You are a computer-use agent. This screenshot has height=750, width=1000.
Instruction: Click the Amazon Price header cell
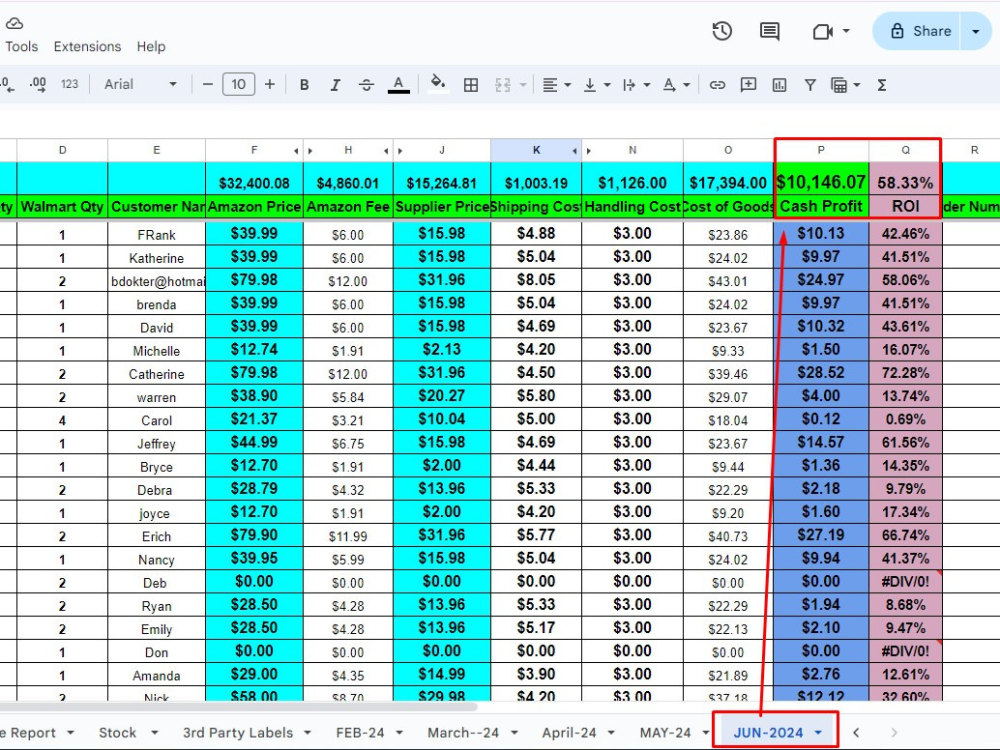coord(254,207)
